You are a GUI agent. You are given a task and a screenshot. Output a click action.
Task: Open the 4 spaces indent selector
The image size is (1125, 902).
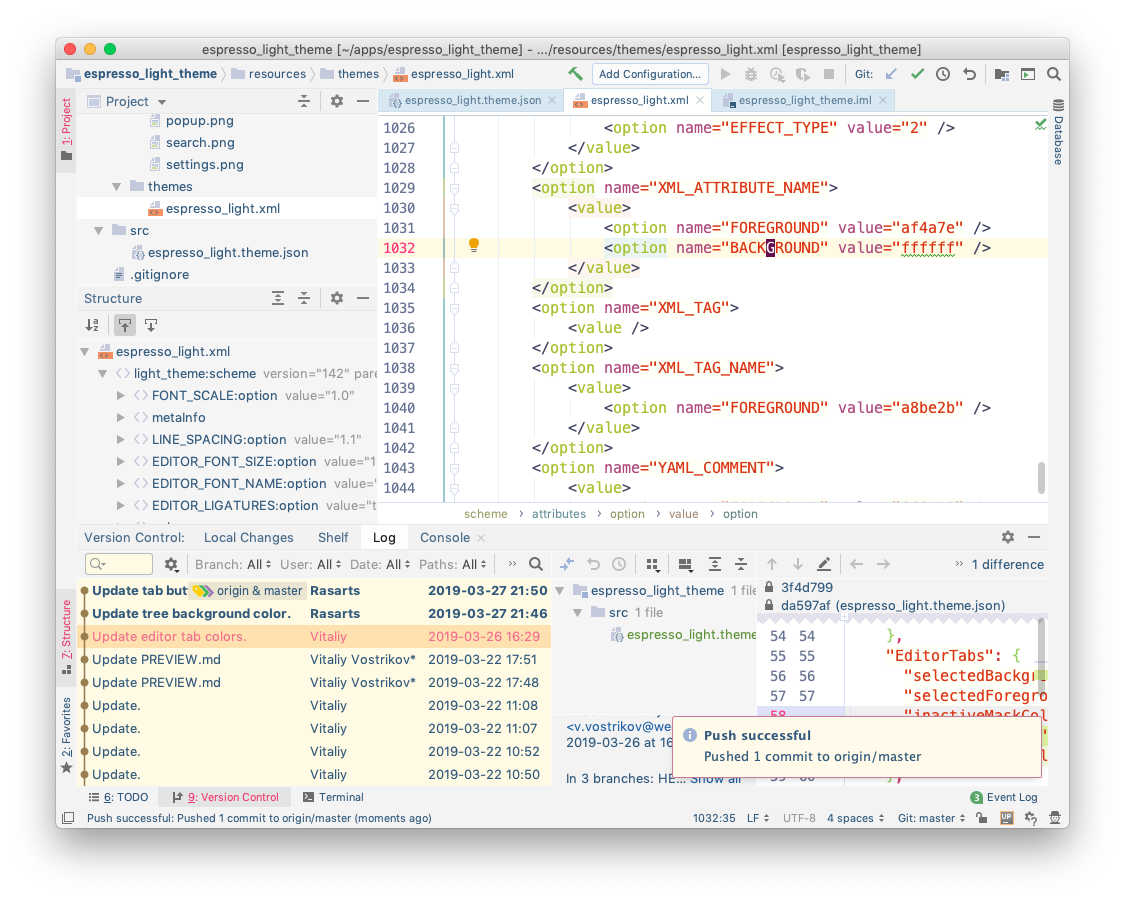click(x=855, y=817)
